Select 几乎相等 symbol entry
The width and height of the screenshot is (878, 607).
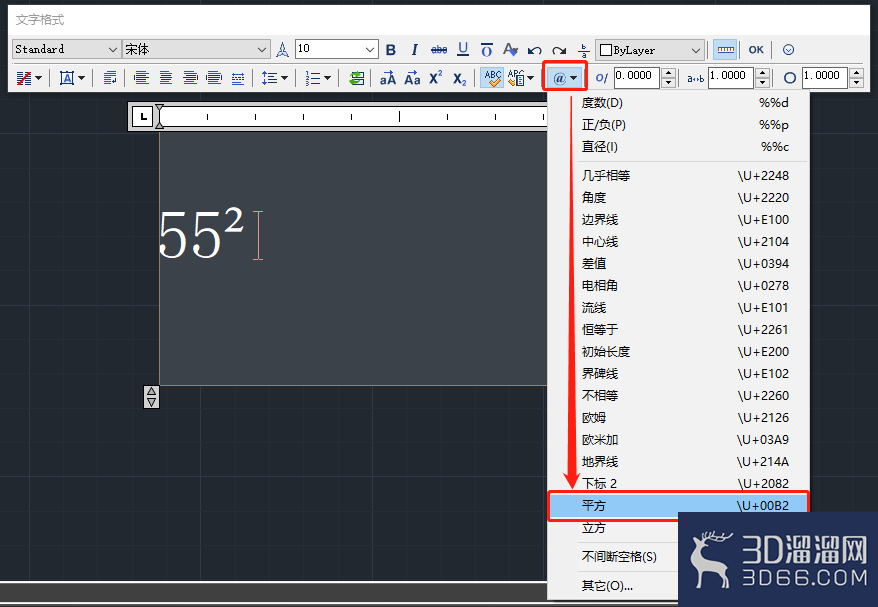click(x=679, y=176)
